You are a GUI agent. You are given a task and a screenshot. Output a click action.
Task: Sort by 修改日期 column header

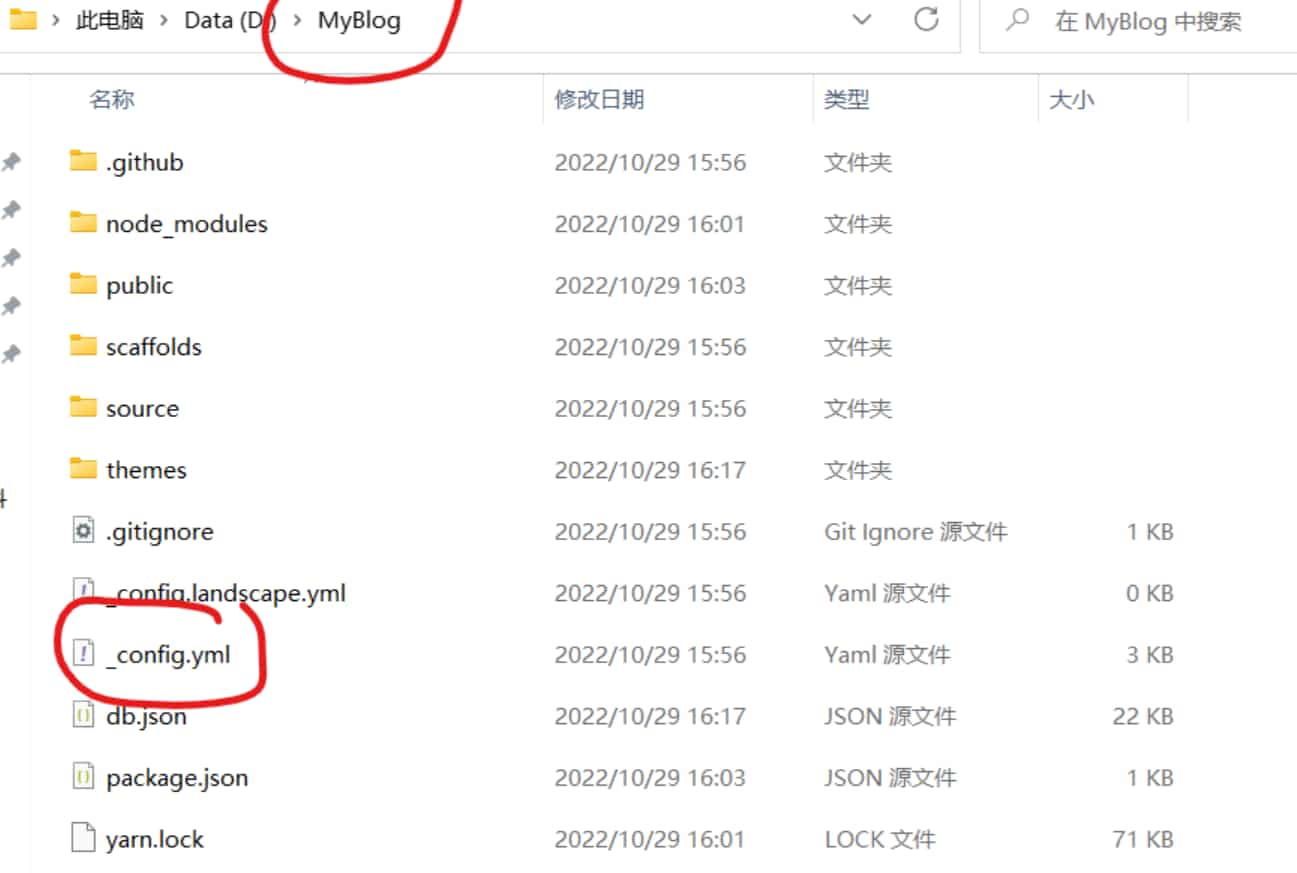[599, 99]
